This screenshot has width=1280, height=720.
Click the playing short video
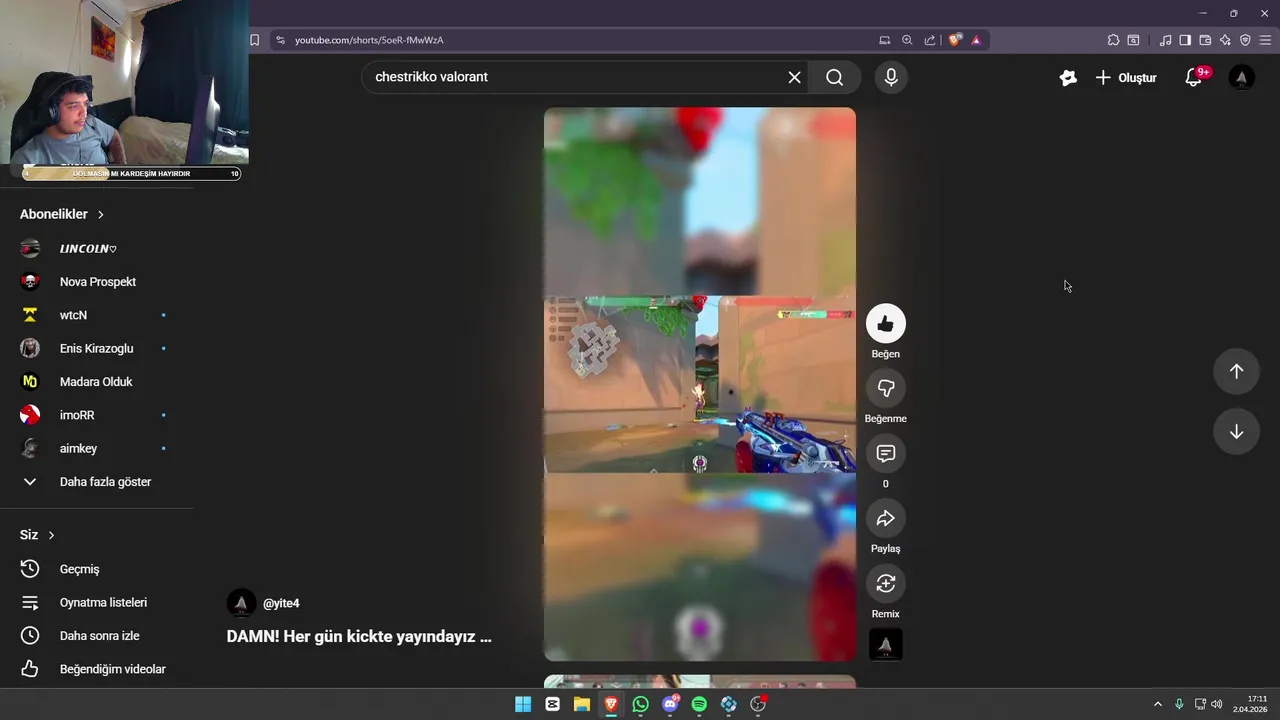[x=700, y=384]
